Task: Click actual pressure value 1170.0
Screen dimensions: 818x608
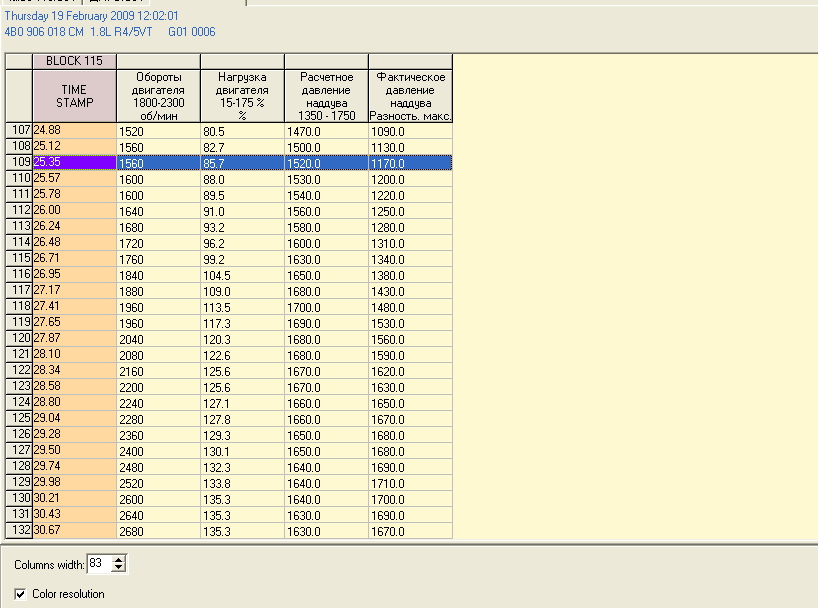Action: tap(411, 163)
